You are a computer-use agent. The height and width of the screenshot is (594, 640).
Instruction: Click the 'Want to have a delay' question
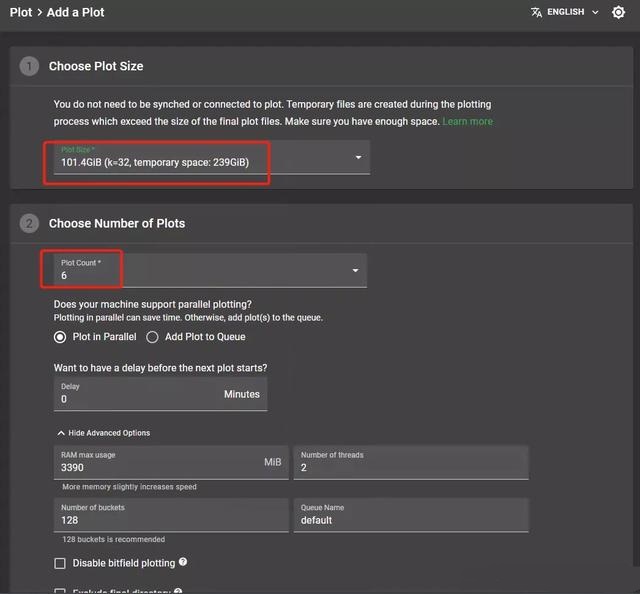(160, 368)
